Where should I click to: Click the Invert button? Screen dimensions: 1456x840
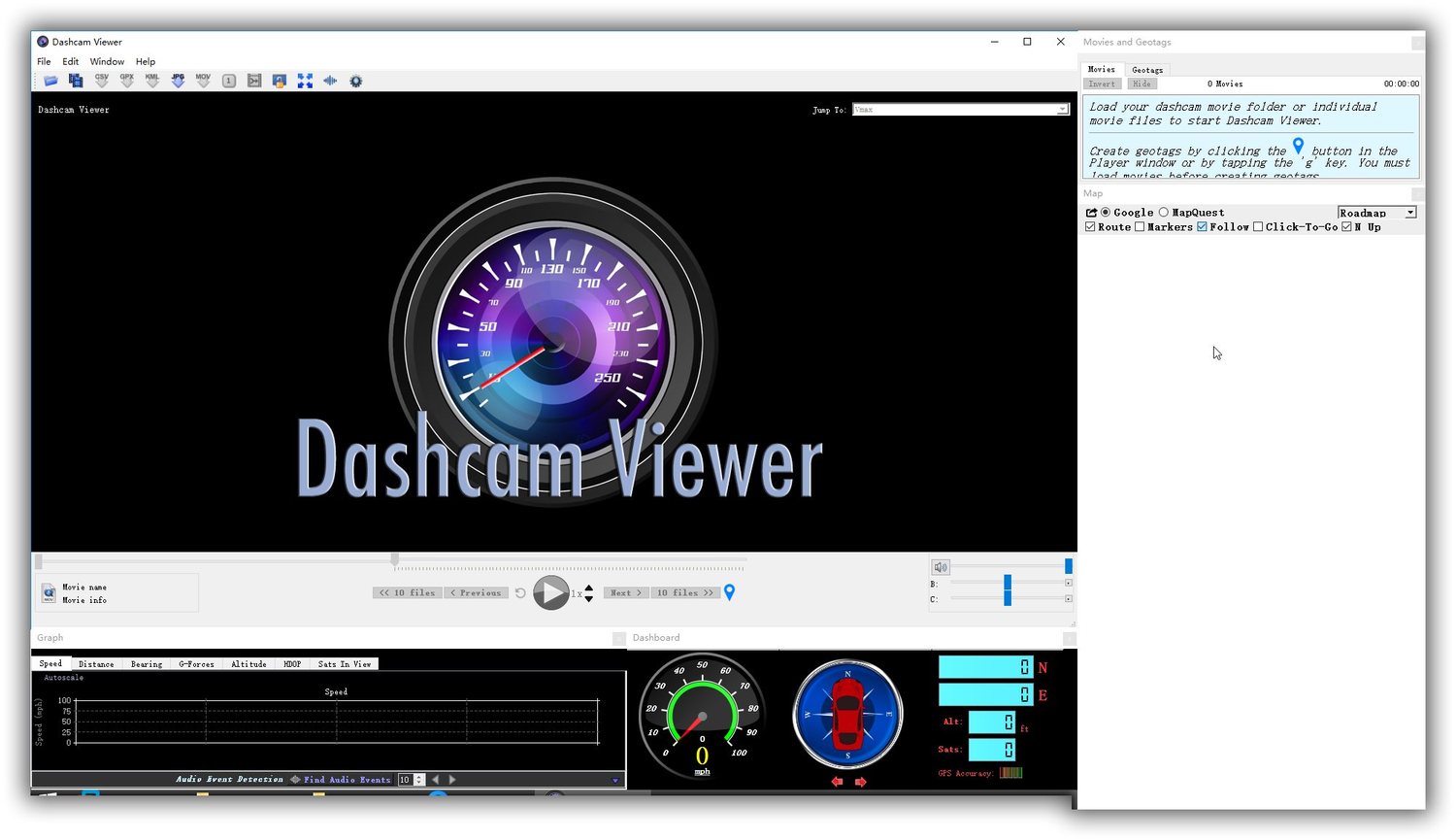coord(1102,84)
